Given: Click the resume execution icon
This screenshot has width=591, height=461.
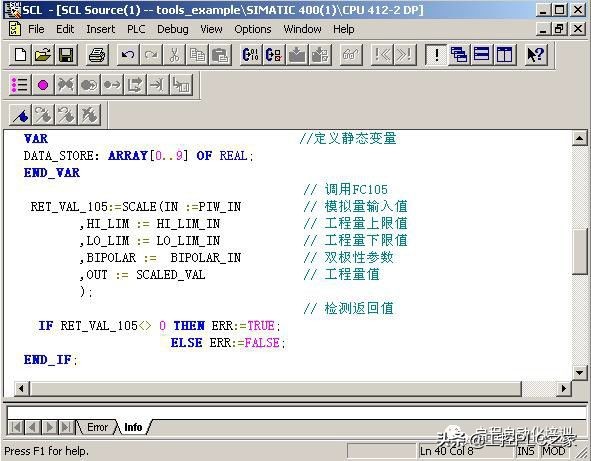Looking at the screenshot, I should click(x=112, y=85).
